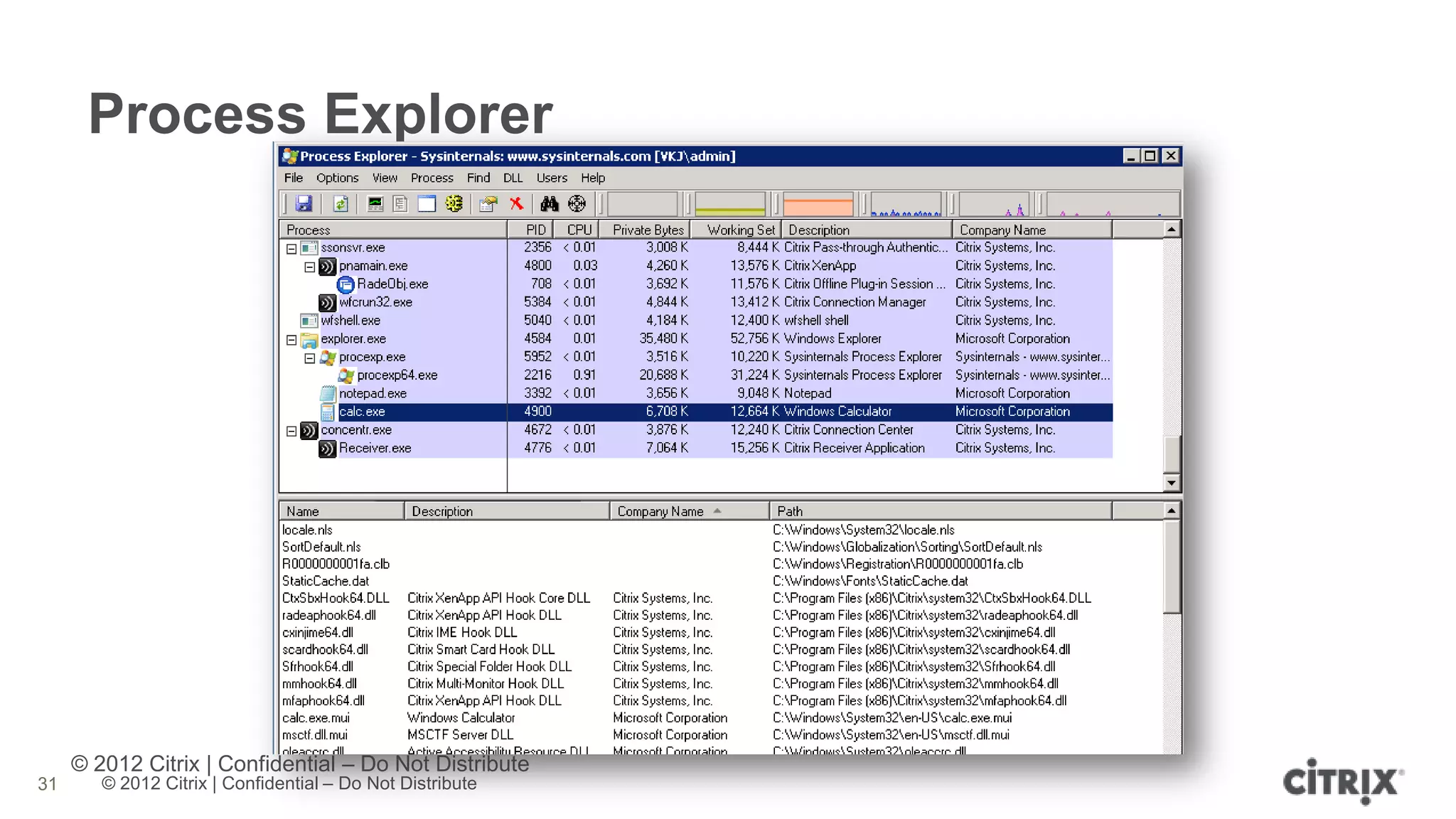Sort lower pane by Path header
The width and height of the screenshot is (1456, 819).
click(941, 511)
